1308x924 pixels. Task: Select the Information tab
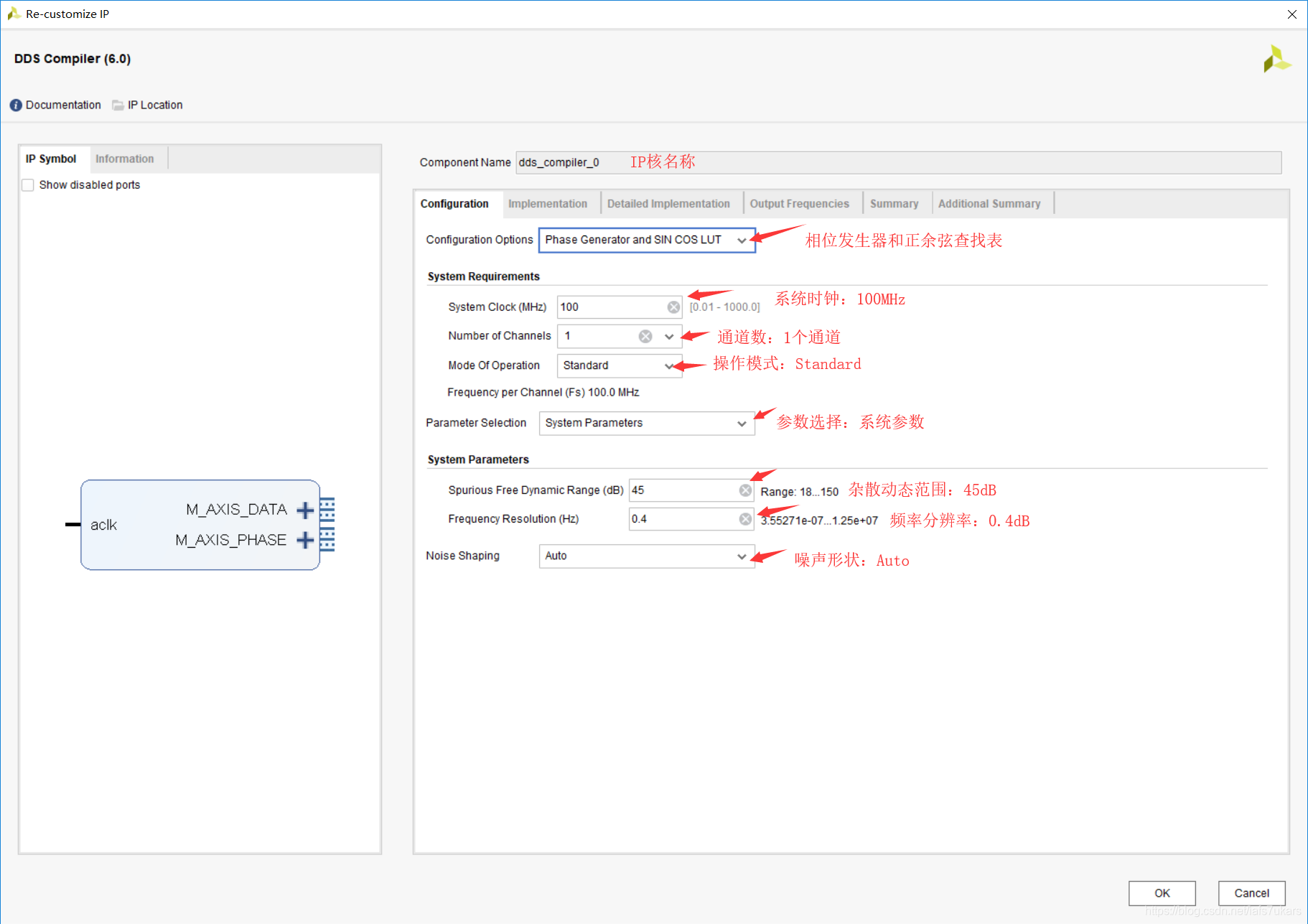point(125,159)
